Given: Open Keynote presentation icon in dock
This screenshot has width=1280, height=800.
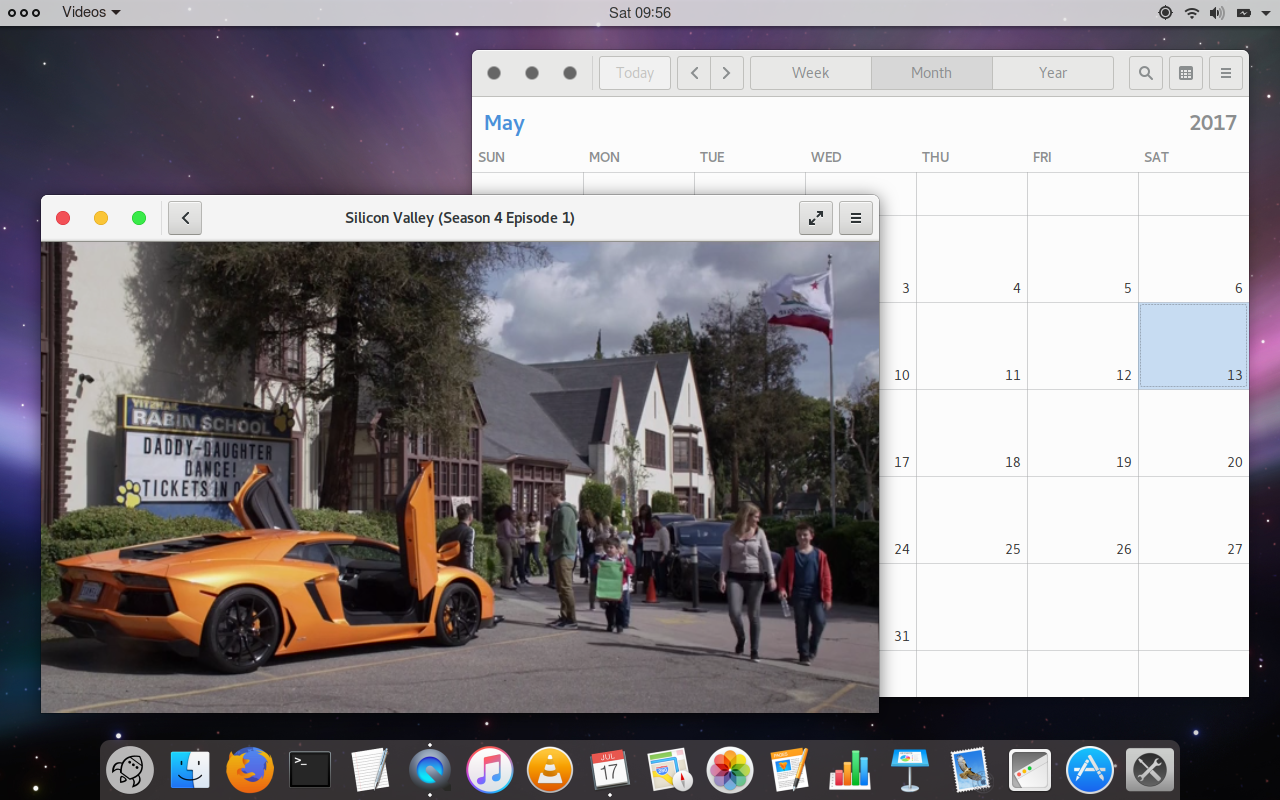Looking at the screenshot, I should coord(910,770).
